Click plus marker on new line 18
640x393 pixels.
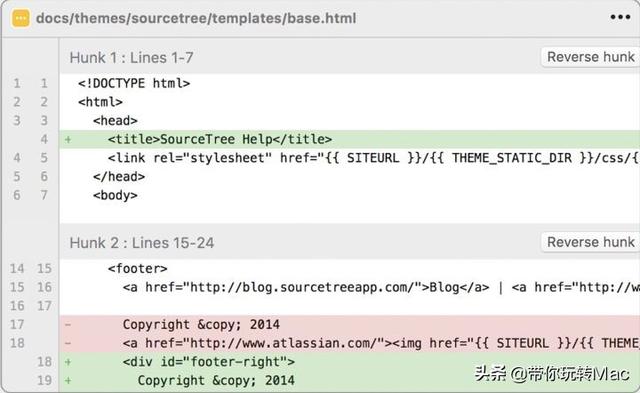coord(68,362)
